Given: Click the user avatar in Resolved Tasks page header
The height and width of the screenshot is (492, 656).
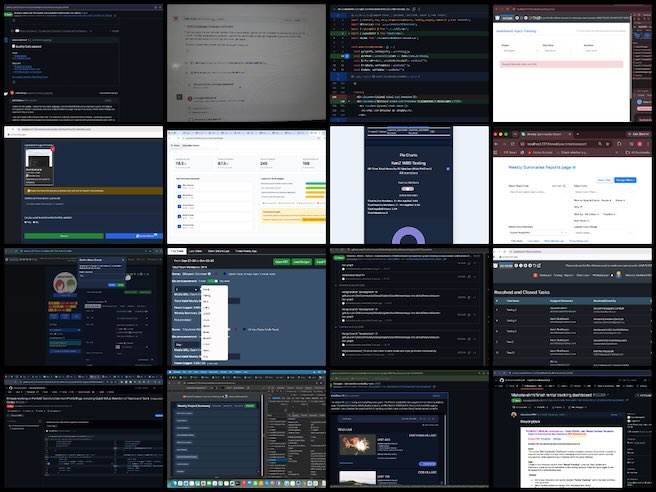Looking at the screenshot, I should click(x=619, y=275).
